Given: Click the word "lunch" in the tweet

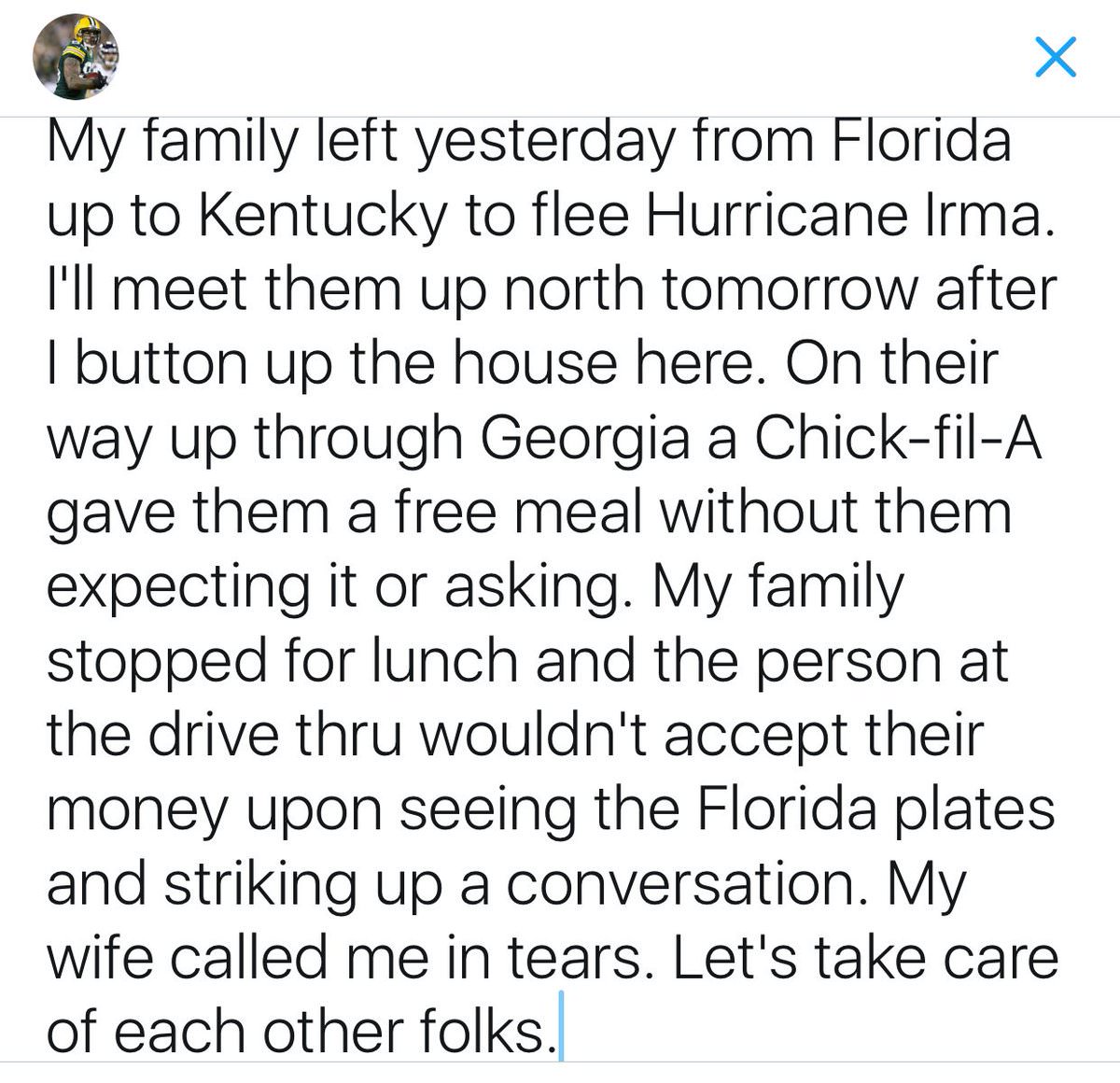Looking at the screenshot, I should point(445,661).
